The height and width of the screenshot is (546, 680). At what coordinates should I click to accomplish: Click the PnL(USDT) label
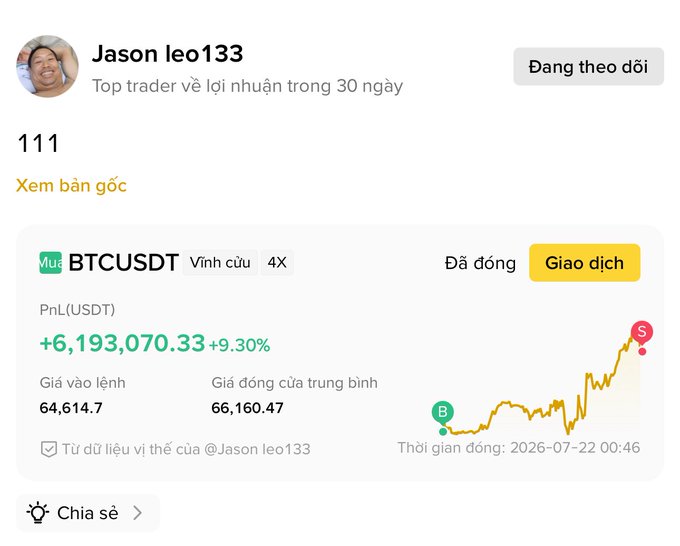tap(77, 310)
